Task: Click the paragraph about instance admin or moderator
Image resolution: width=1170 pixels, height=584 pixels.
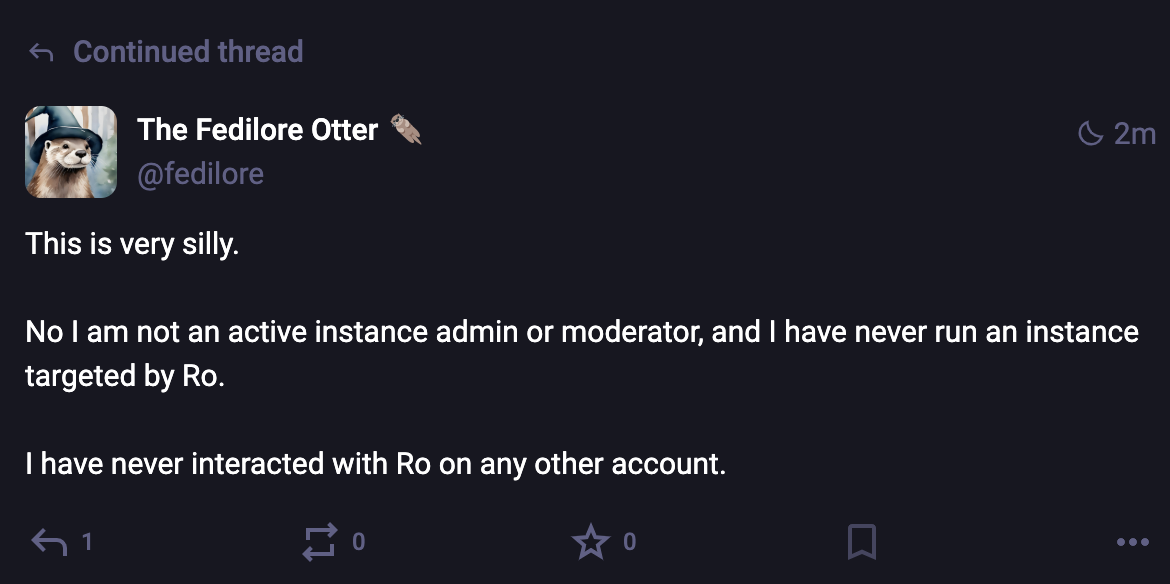Action: tap(582, 332)
